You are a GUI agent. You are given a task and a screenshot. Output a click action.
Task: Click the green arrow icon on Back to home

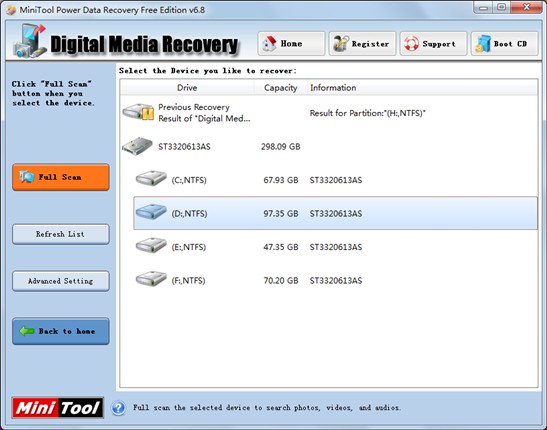[x=27, y=331]
